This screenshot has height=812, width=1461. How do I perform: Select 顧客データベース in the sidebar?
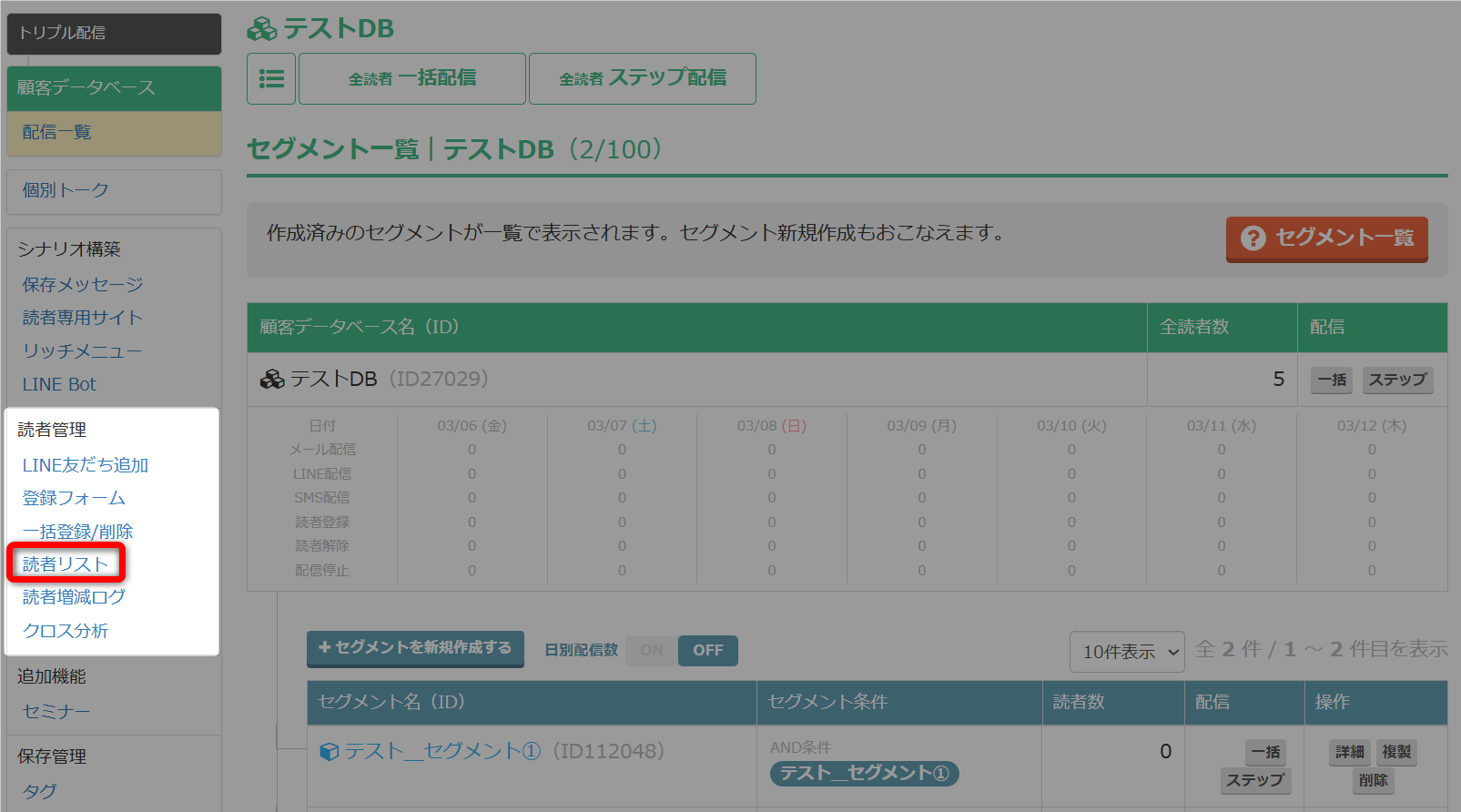tap(114, 88)
